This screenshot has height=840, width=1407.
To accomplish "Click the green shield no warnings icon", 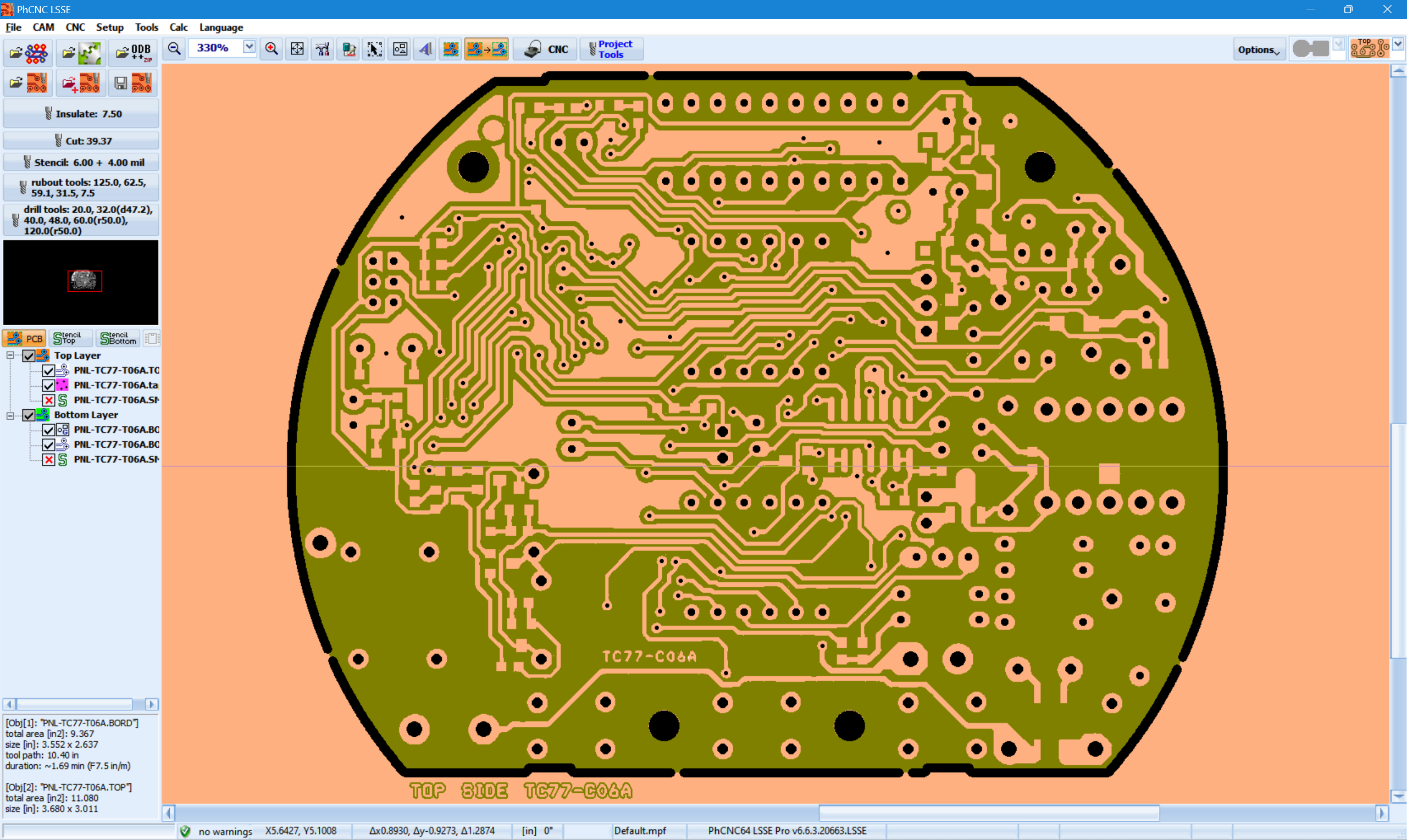I will pyautogui.click(x=185, y=831).
